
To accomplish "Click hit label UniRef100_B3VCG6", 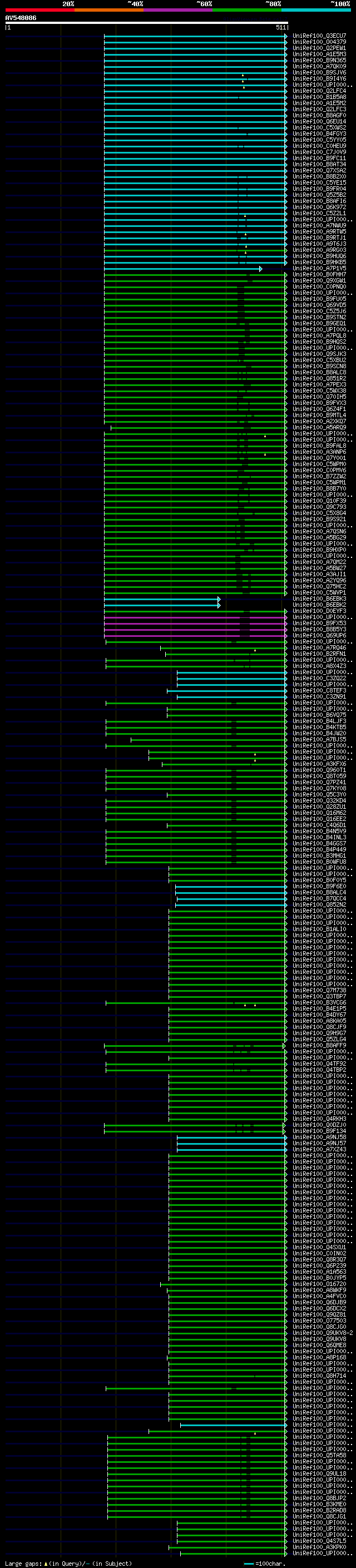I will pyautogui.click(x=319, y=1002).
